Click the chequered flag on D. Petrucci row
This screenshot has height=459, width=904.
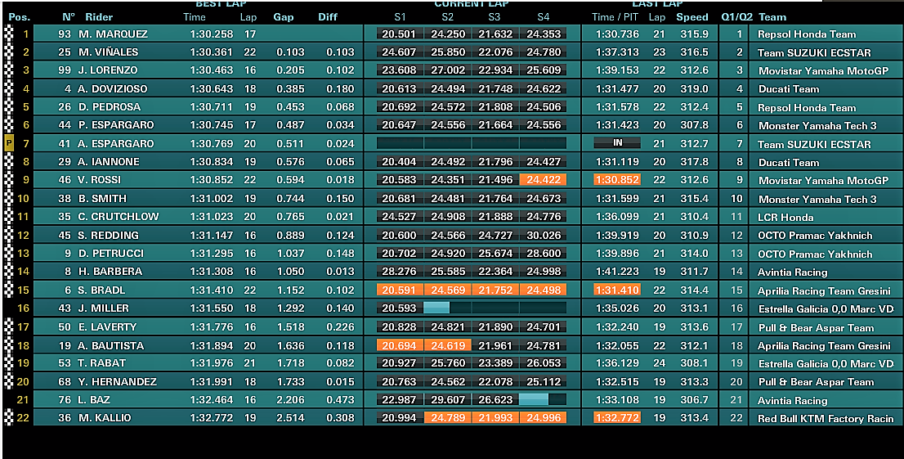[8, 253]
